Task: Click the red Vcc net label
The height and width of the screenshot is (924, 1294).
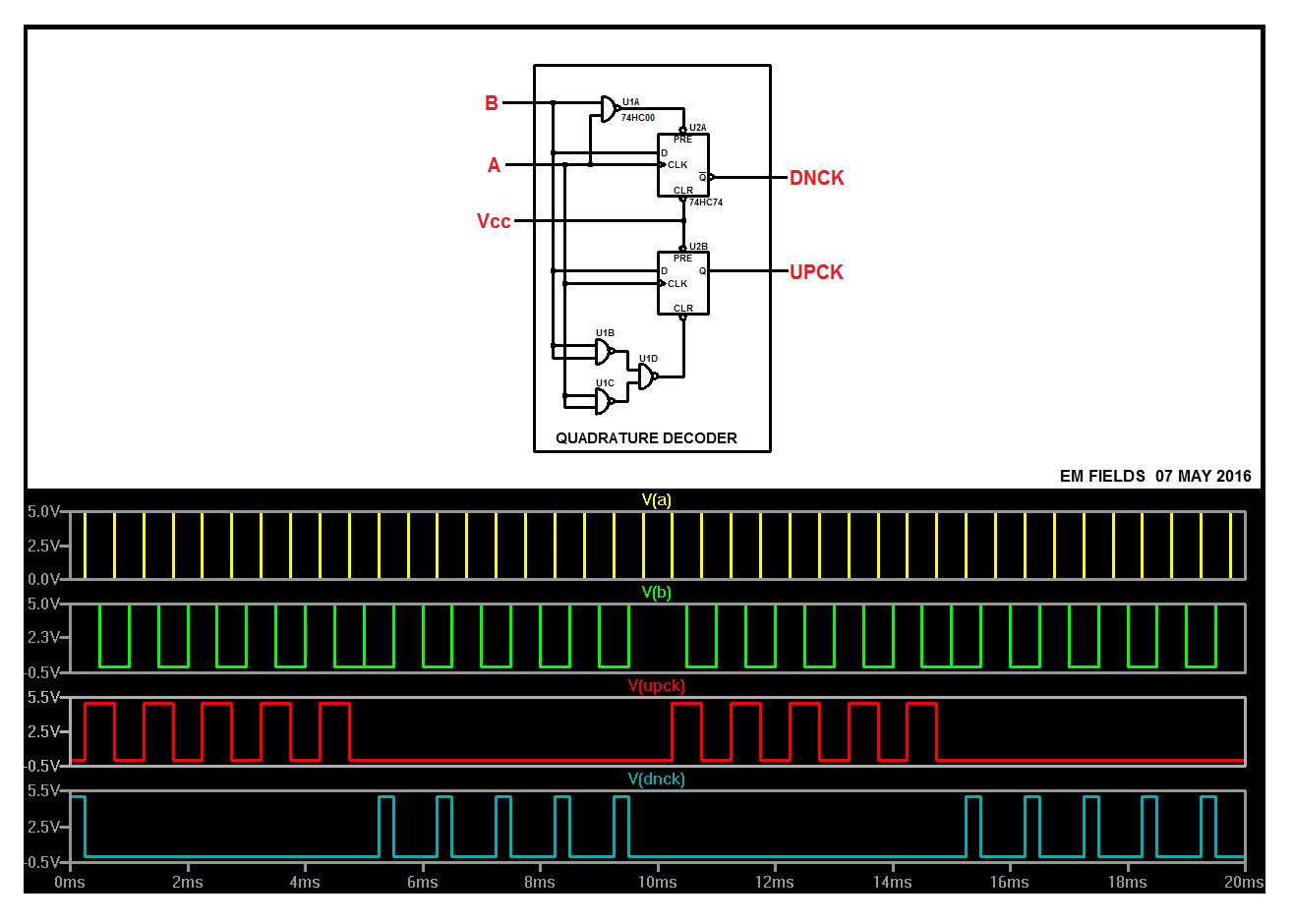Action: (x=494, y=221)
